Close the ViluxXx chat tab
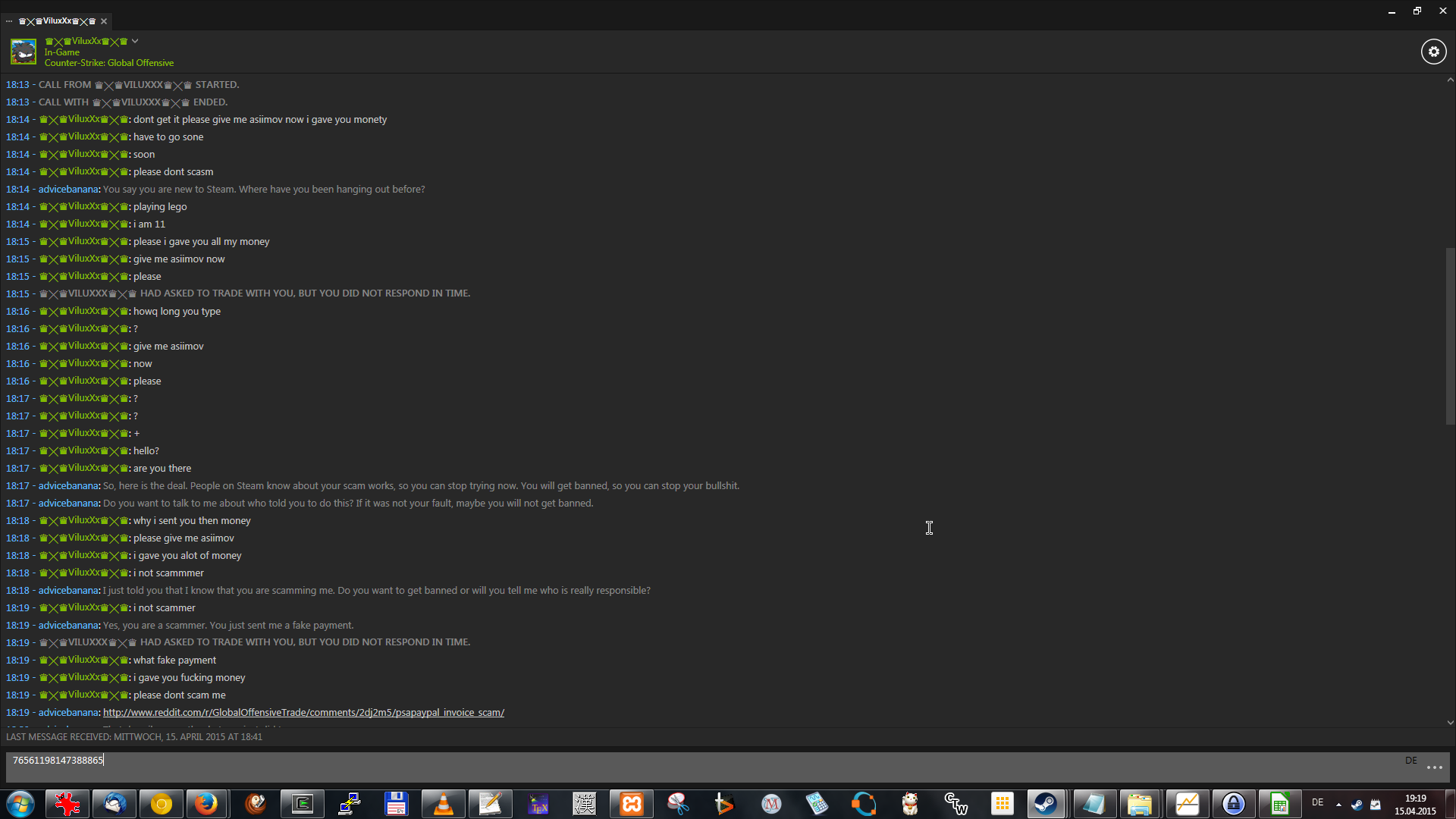1456x819 pixels. (104, 21)
